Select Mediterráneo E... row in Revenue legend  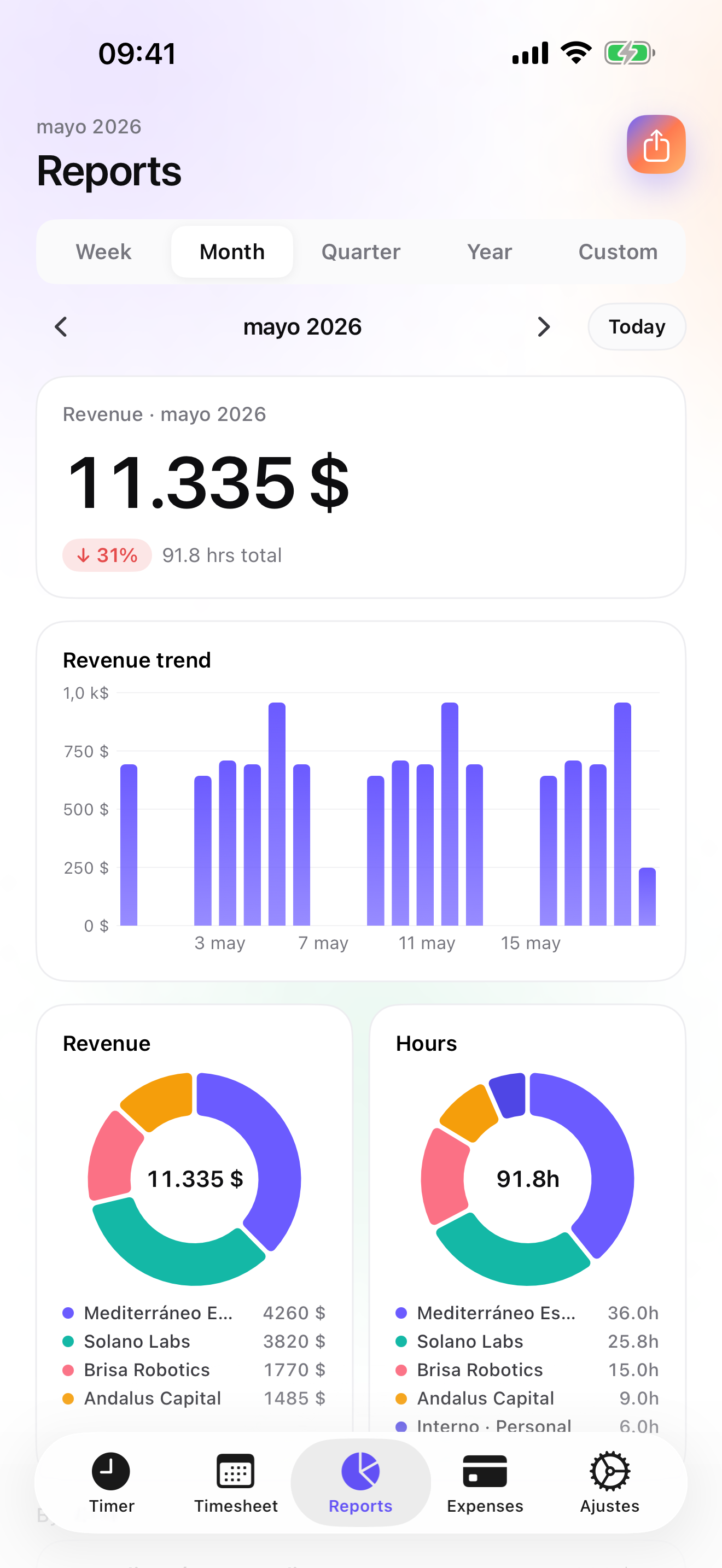click(194, 1313)
